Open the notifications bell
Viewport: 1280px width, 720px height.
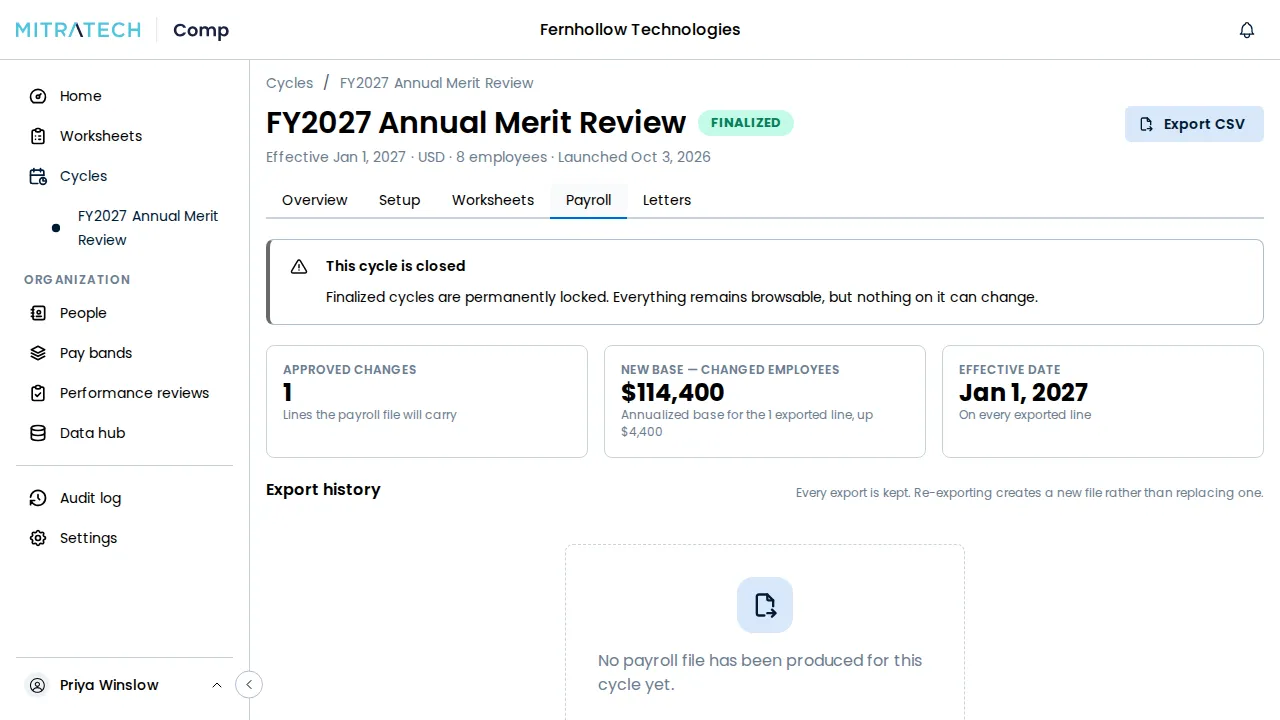pyautogui.click(x=1247, y=30)
